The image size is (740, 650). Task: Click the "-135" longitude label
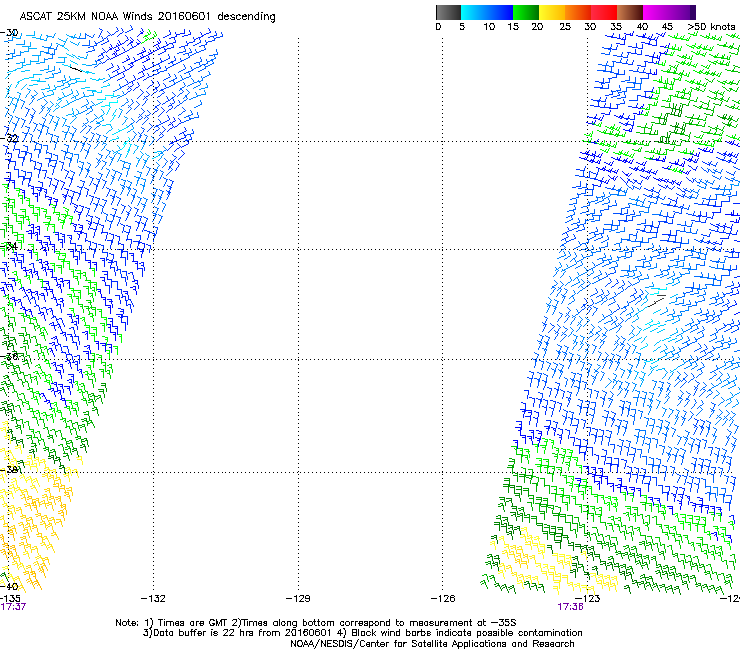point(10,599)
